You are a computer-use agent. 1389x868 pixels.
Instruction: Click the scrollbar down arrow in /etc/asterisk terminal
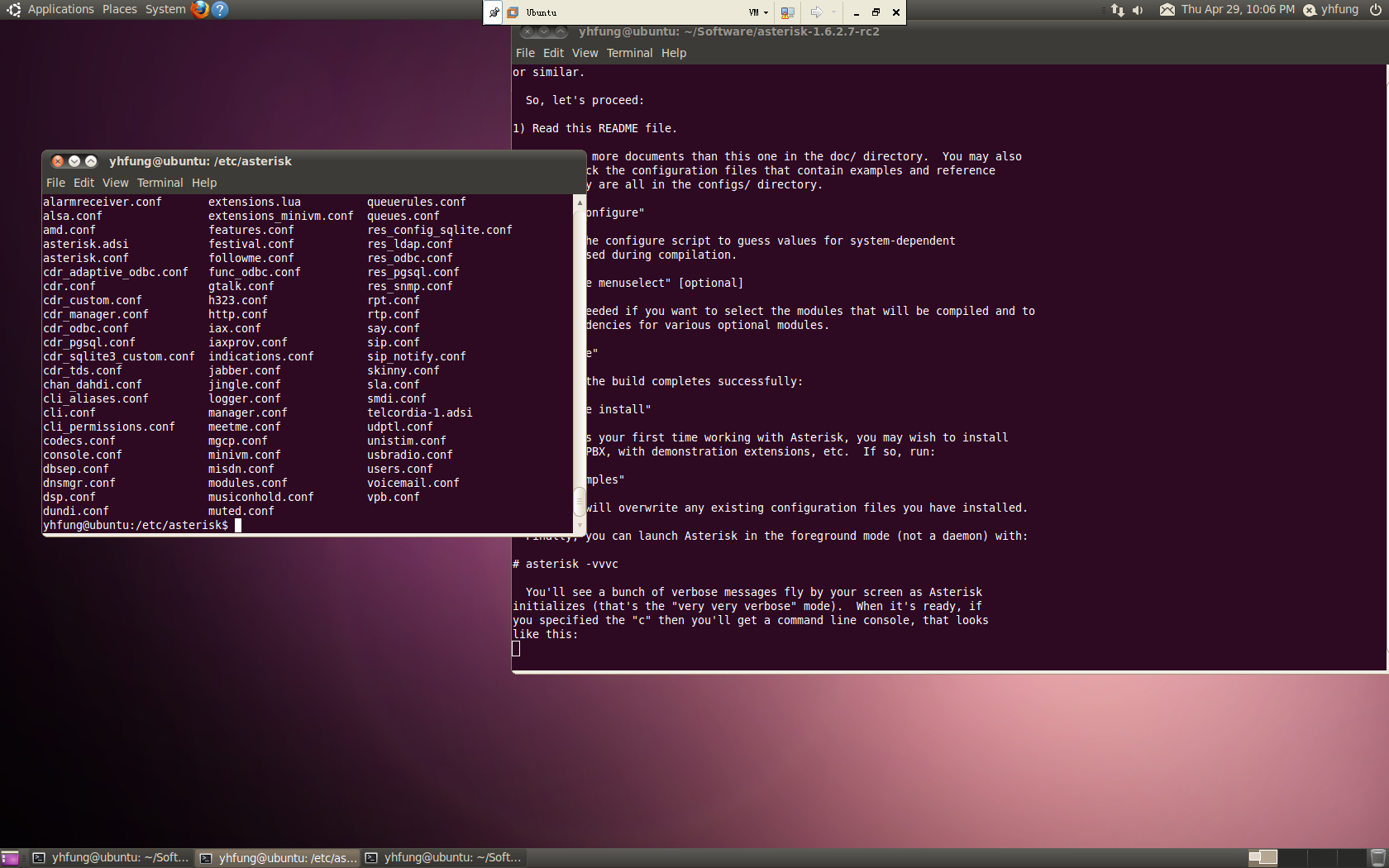(x=580, y=525)
